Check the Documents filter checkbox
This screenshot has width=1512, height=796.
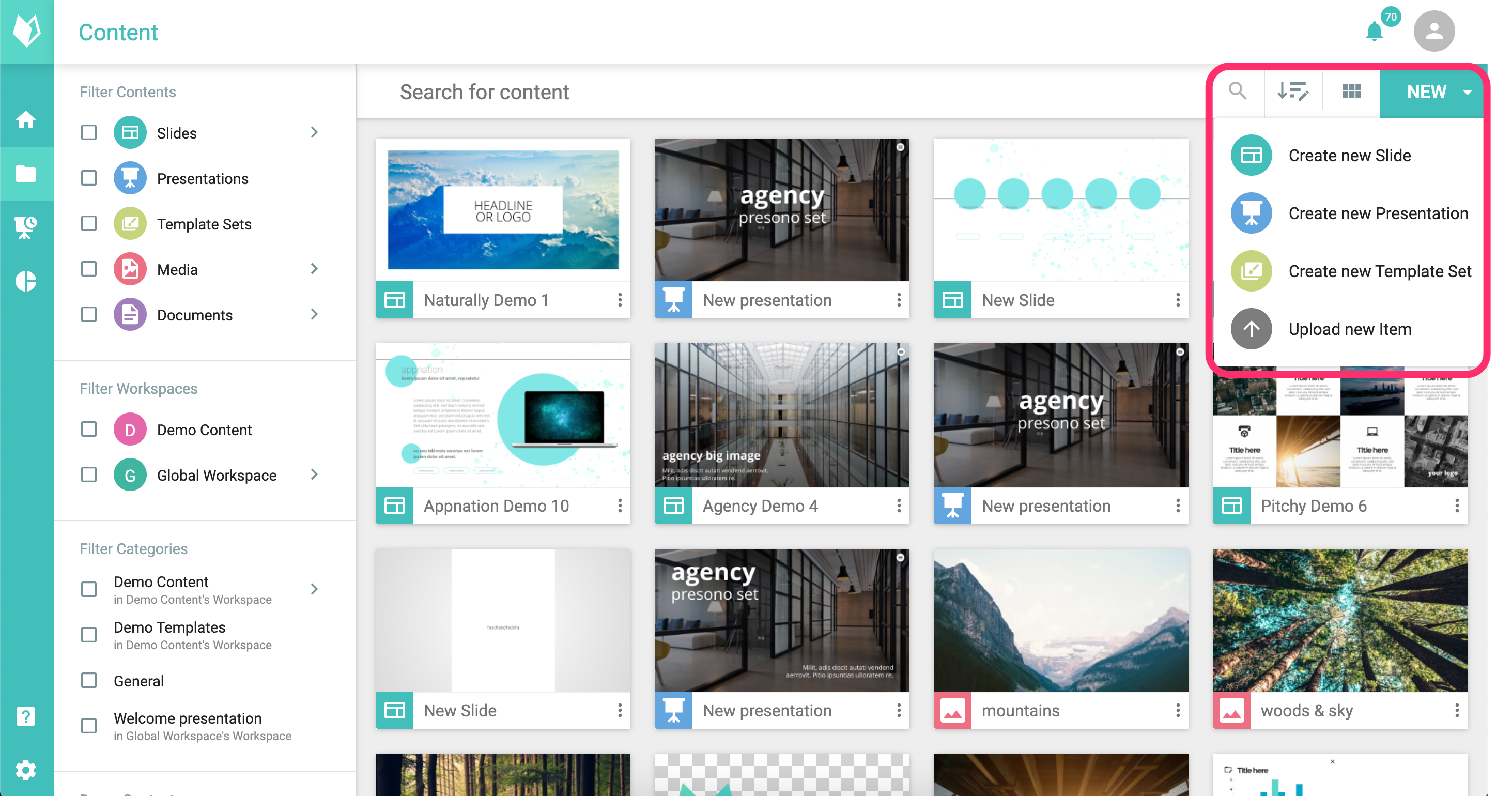tap(89, 314)
